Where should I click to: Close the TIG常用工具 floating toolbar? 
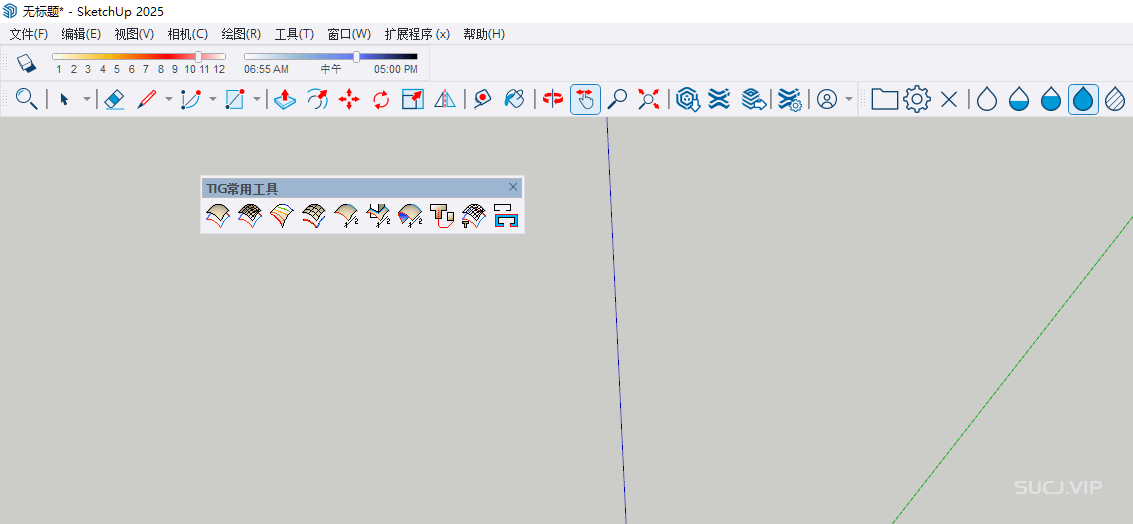[513, 187]
